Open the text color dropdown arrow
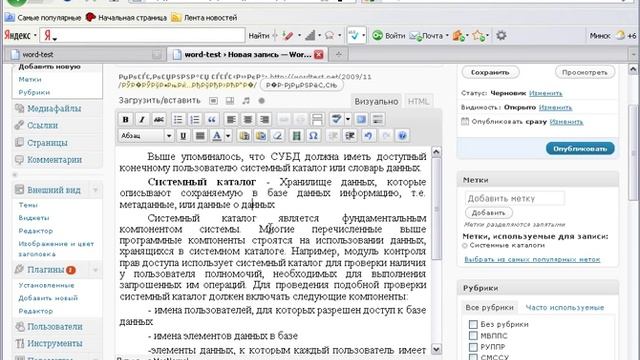Viewport: 640px width, 360px height. pyautogui.click(x=228, y=136)
